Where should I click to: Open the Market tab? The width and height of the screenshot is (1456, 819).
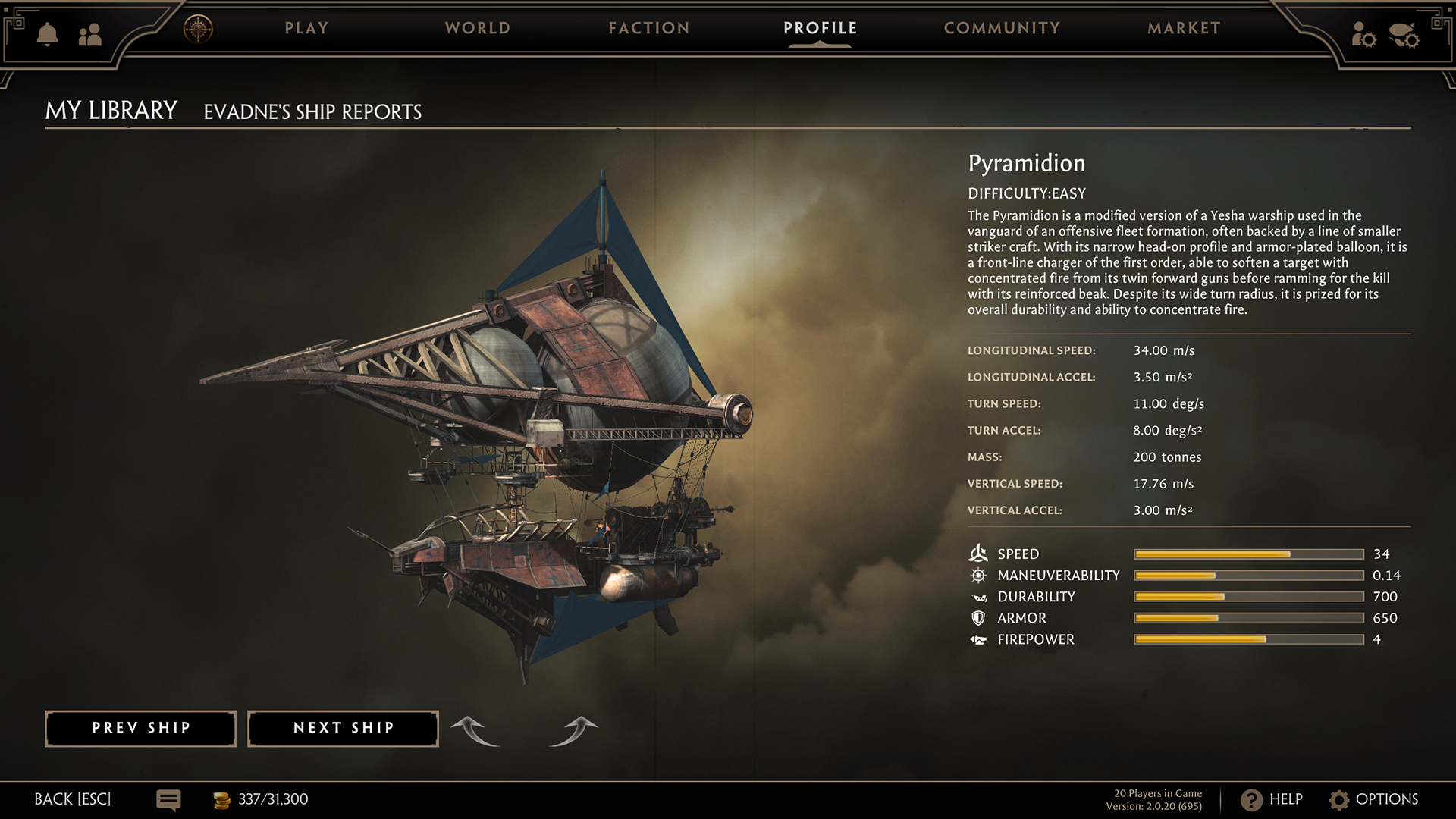point(1184,28)
